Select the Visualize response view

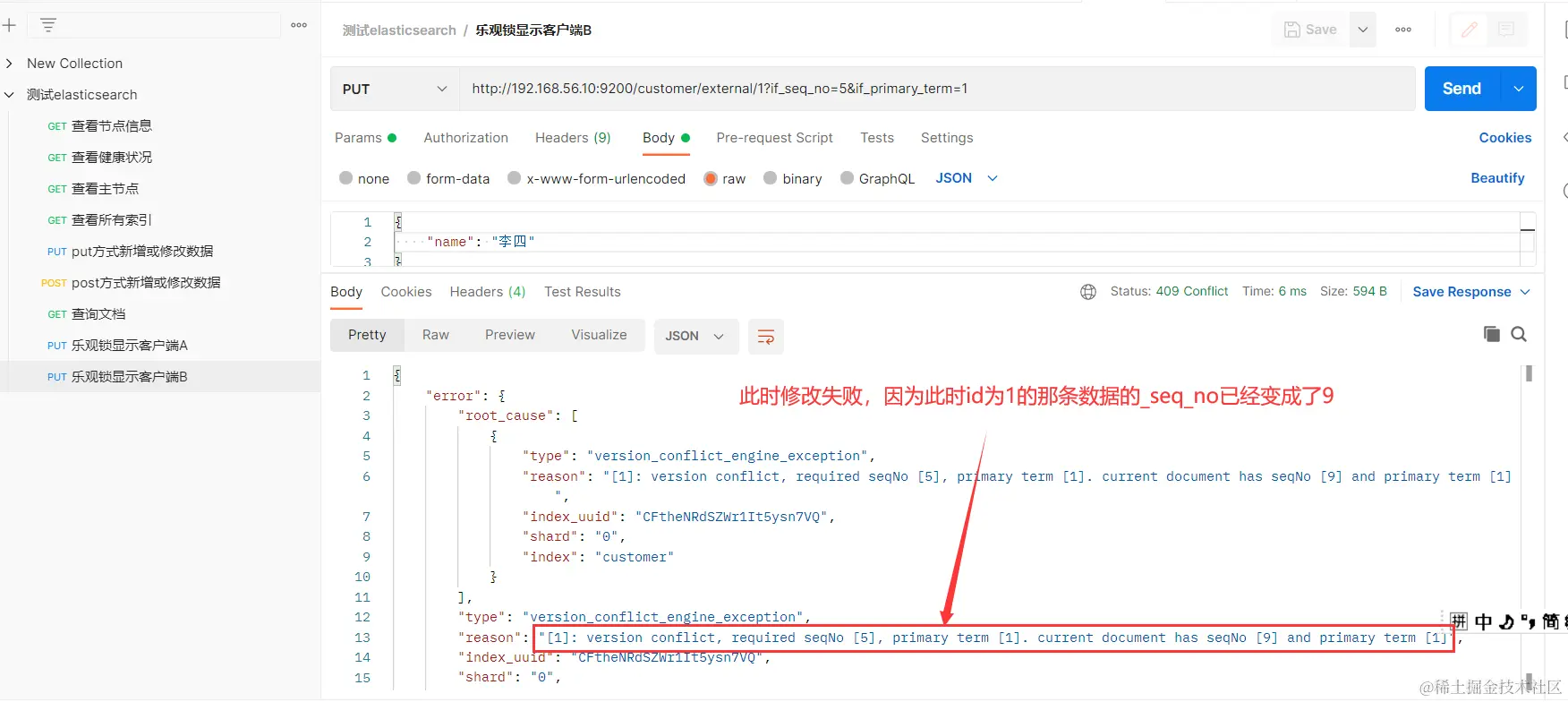click(x=599, y=335)
